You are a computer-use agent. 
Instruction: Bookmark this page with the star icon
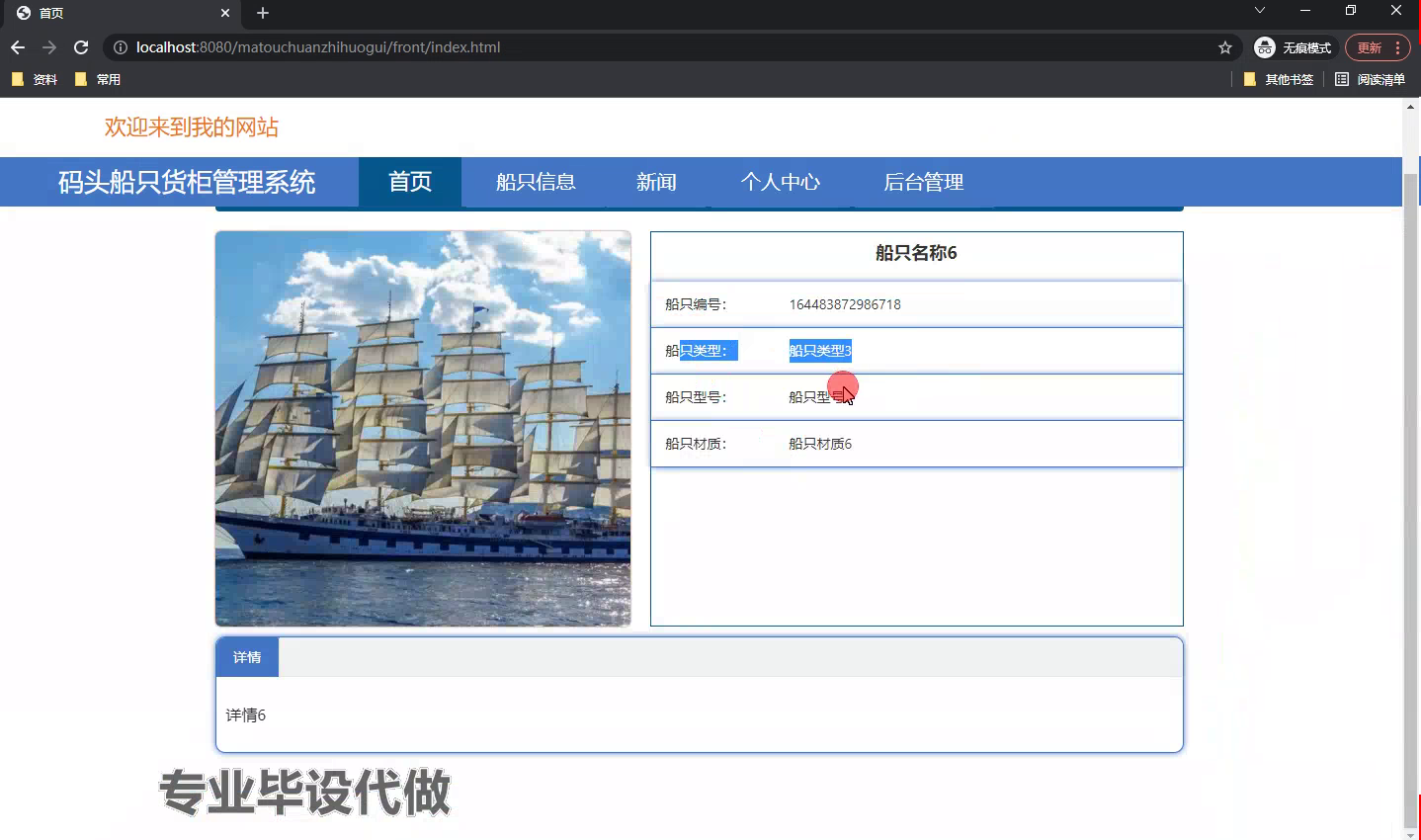pyautogui.click(x=1225, y=47)
